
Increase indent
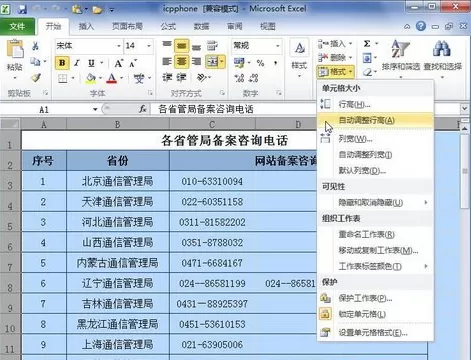181,78
